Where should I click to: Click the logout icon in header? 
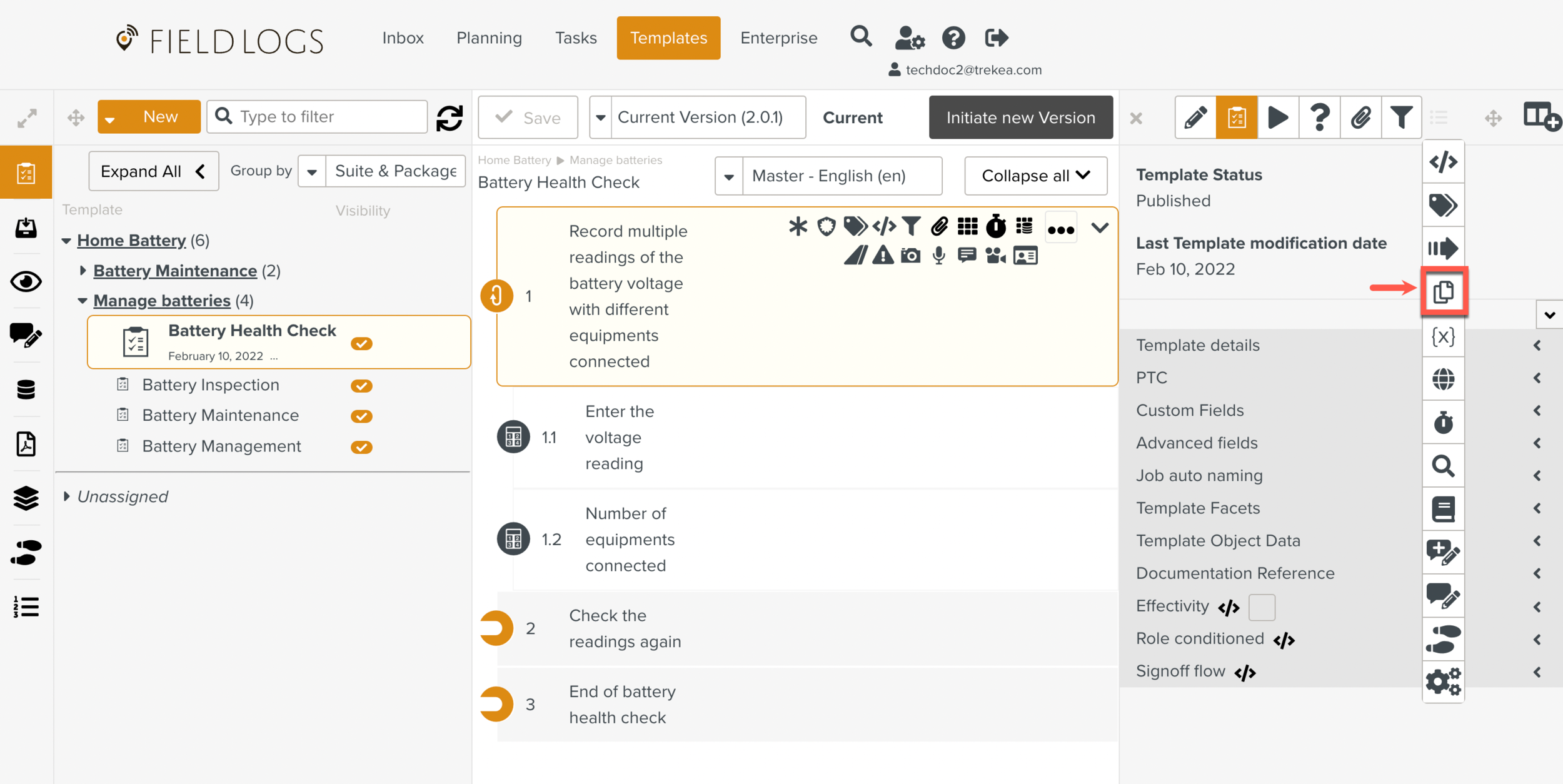coord(997,38)
